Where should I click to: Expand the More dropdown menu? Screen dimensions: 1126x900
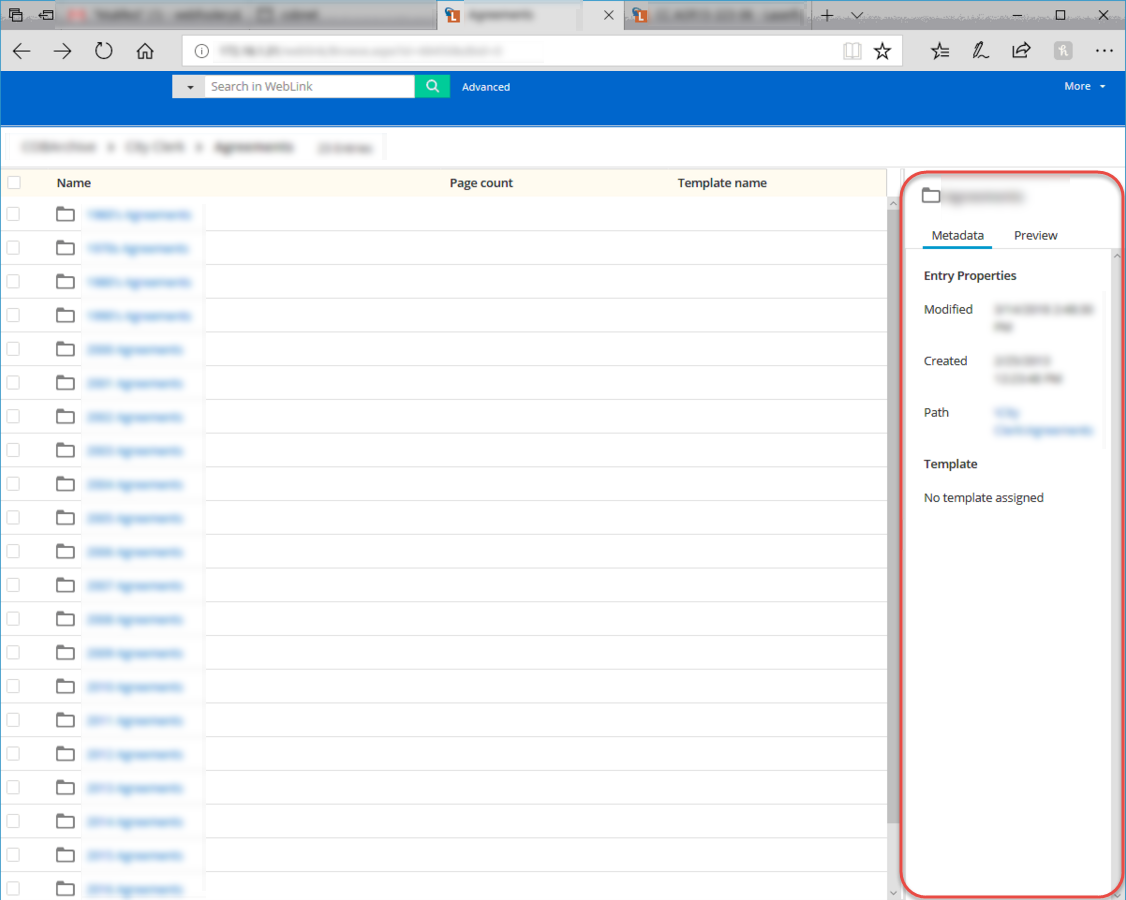click(1084, 87)
